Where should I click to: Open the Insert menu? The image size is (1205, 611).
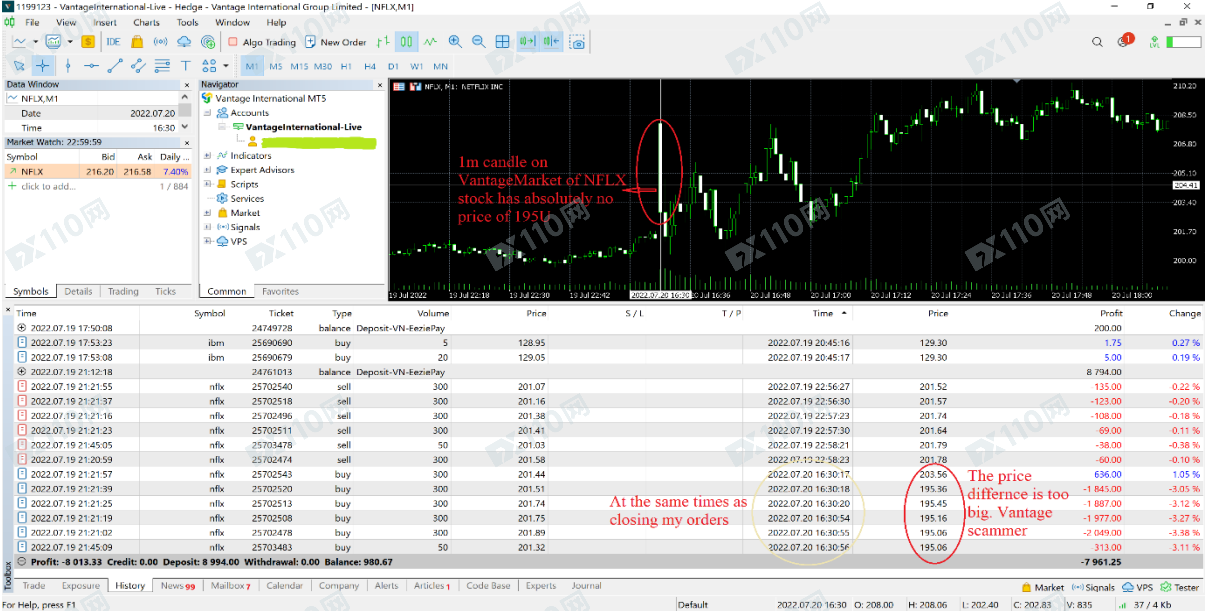pos(104,22)
